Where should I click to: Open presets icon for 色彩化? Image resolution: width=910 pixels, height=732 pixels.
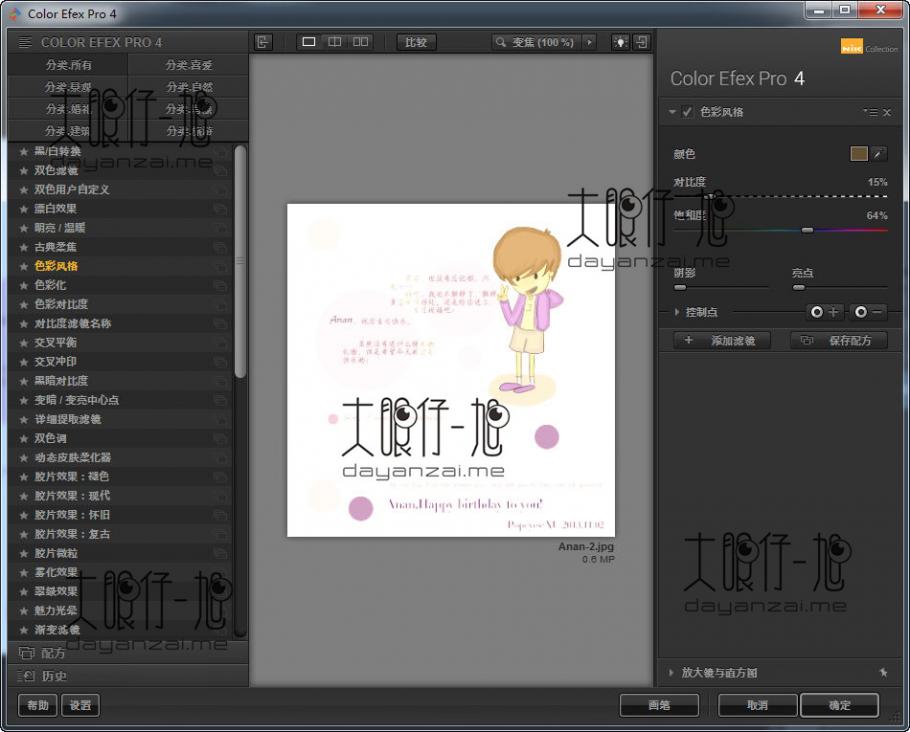pos(220,286)
